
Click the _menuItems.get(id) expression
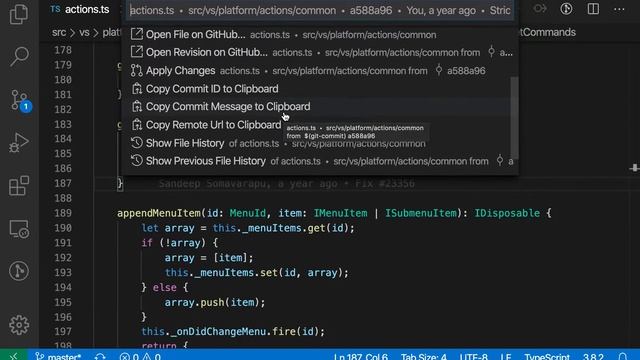296,228
